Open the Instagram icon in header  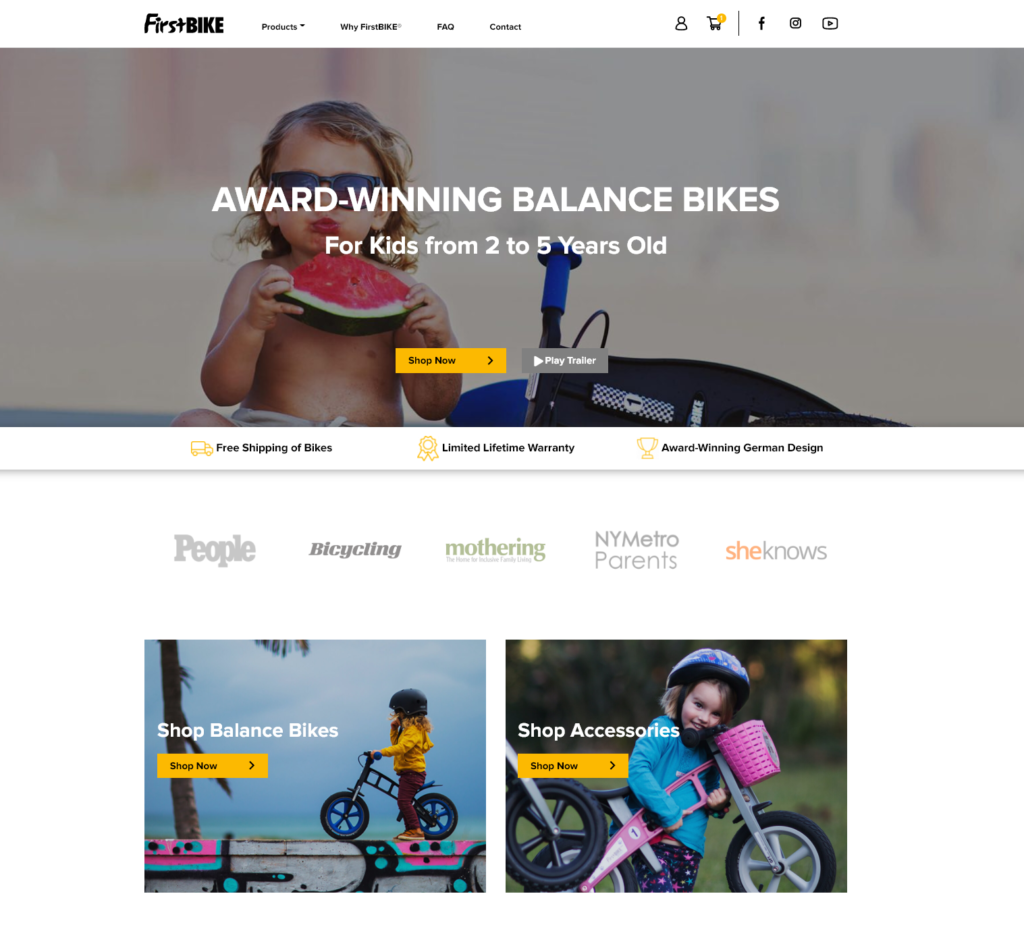[x=795, y=23]
